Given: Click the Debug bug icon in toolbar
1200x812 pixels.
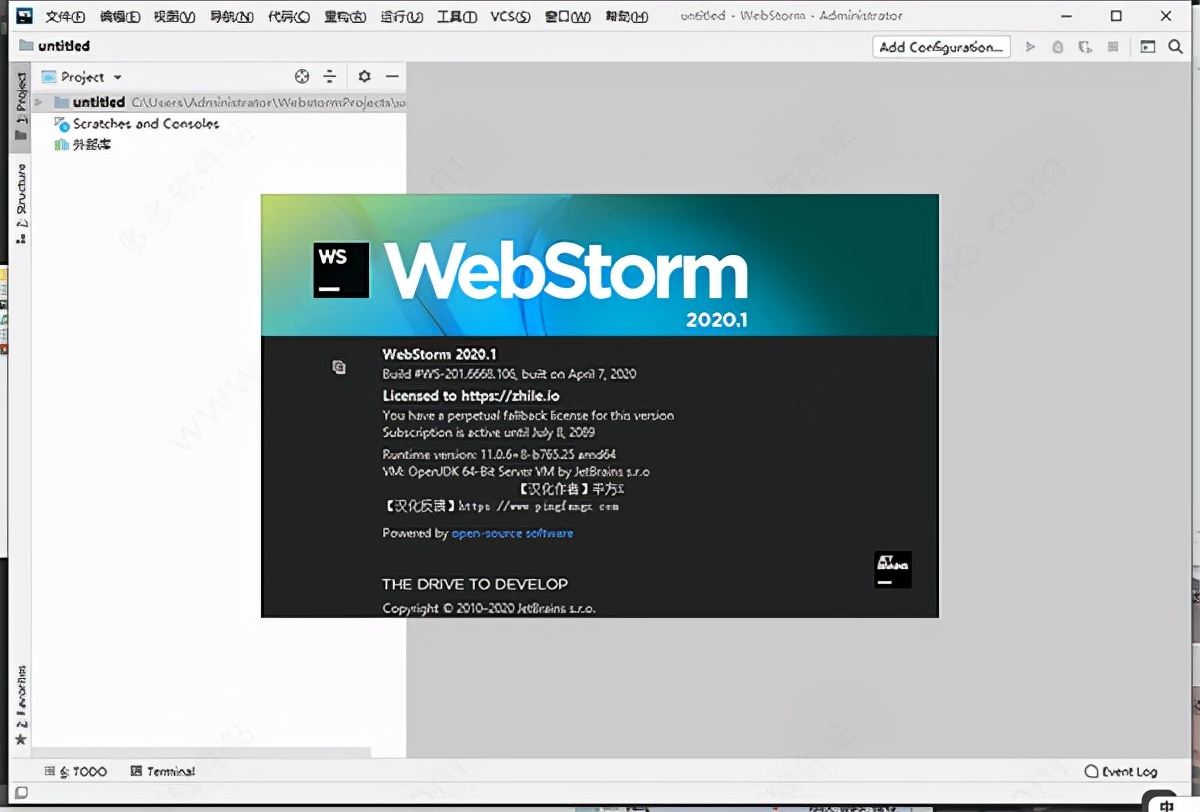Looking at the screenshot, I should click(1058, 47).
